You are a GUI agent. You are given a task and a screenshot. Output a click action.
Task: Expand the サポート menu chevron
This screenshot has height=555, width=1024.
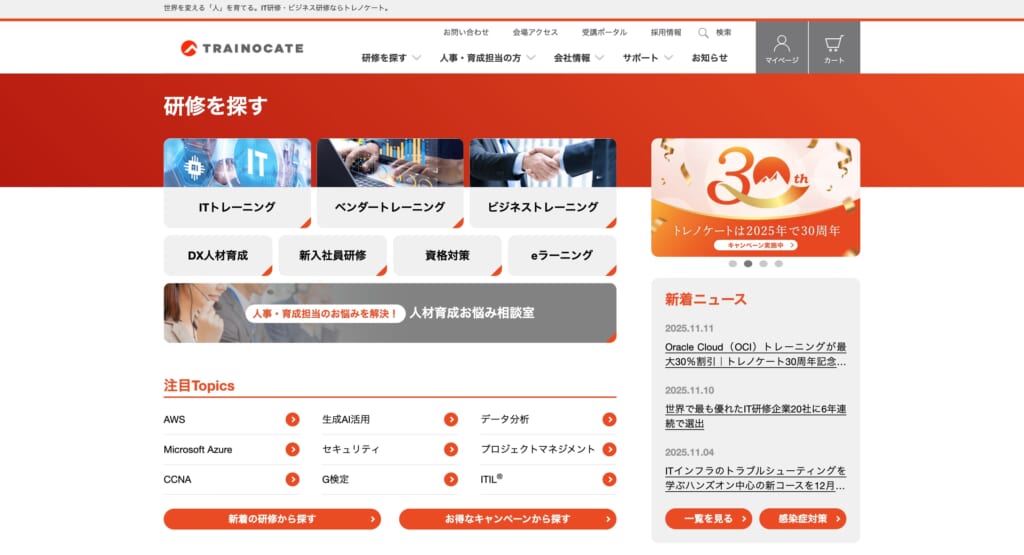tap(668, 57)
